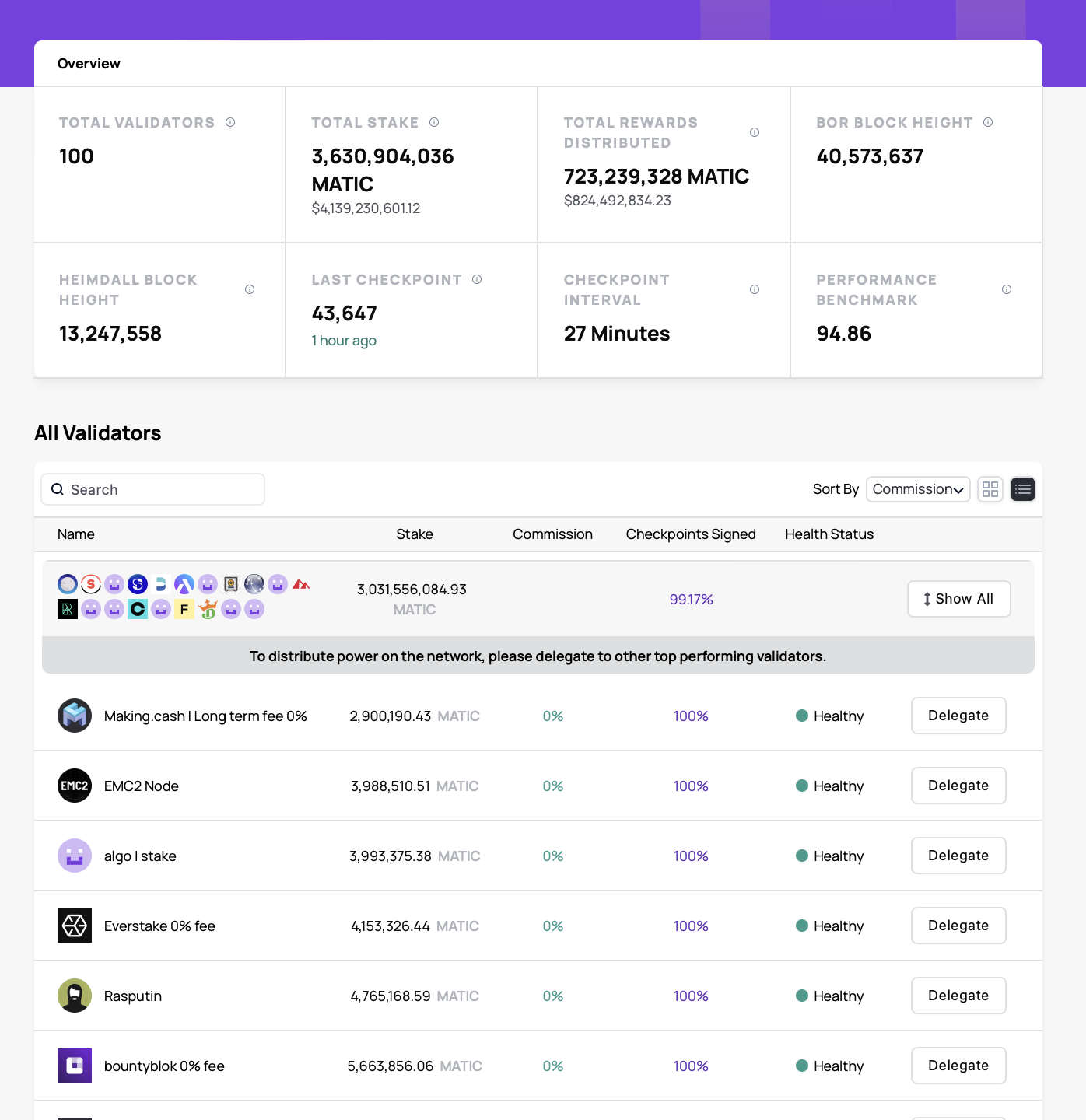Click the red mountain validator icon
Screen dimensions: 1086x1120
coord(301,584)
